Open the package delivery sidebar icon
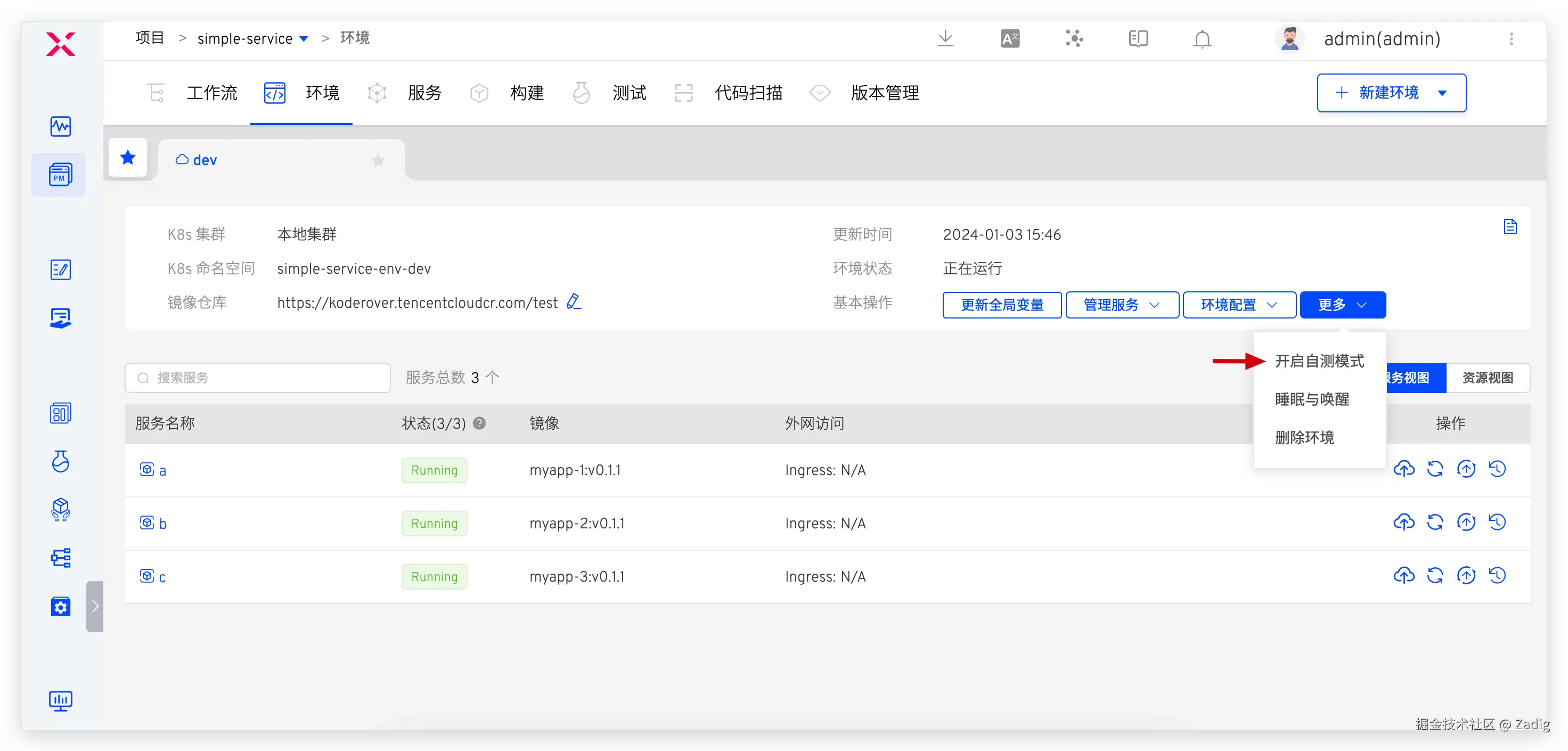This screenshot has height=751, width=1568. tap(60, 509)
